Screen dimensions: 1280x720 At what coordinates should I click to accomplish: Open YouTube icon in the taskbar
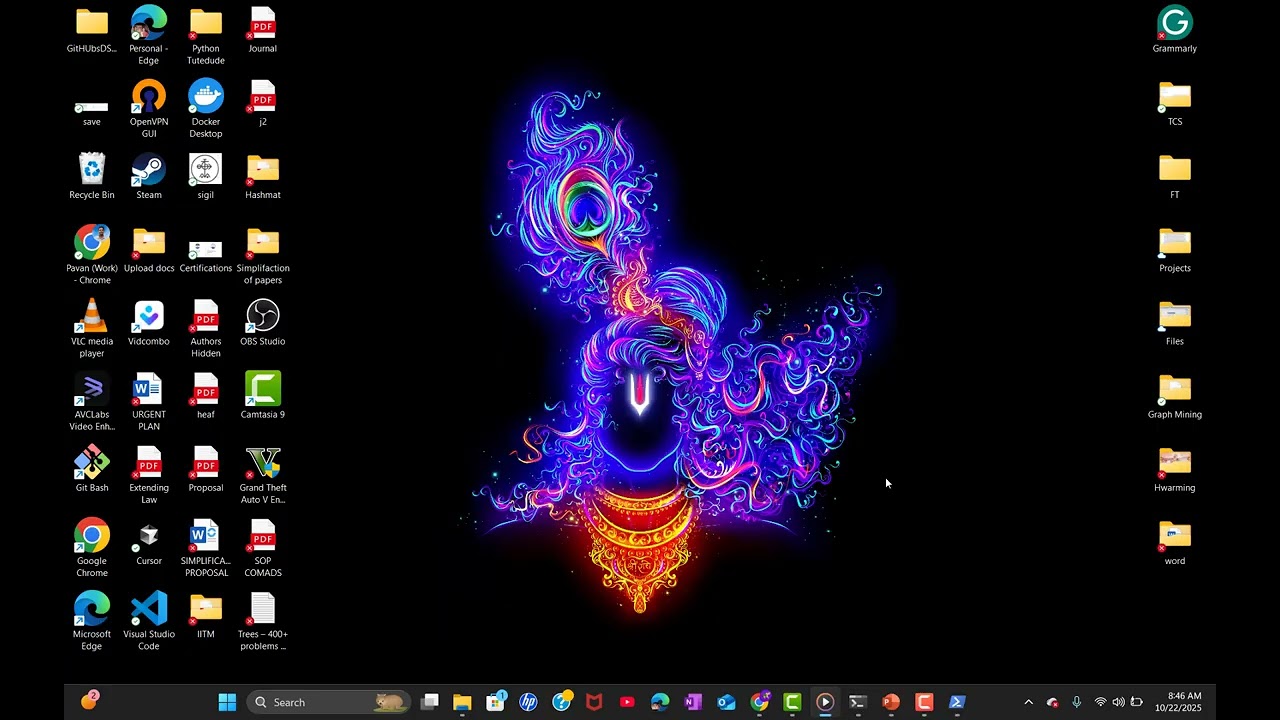627,702
